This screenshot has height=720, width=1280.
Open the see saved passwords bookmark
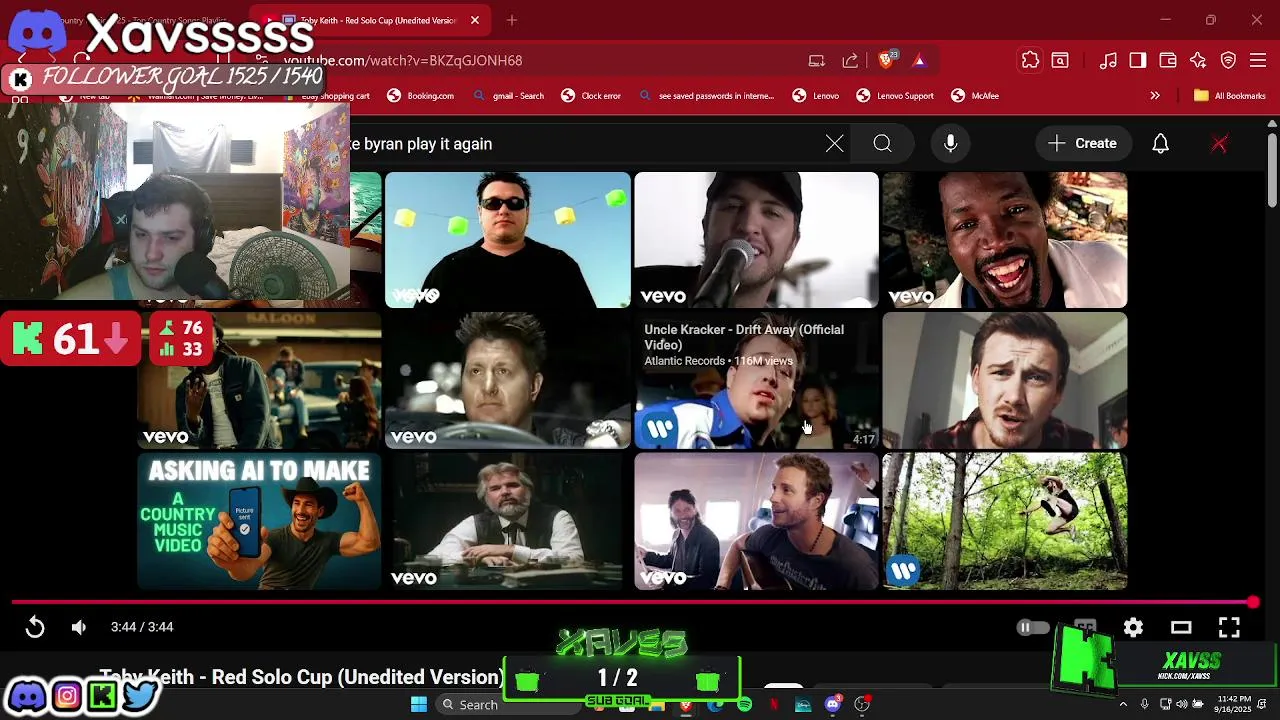[706, 96]
